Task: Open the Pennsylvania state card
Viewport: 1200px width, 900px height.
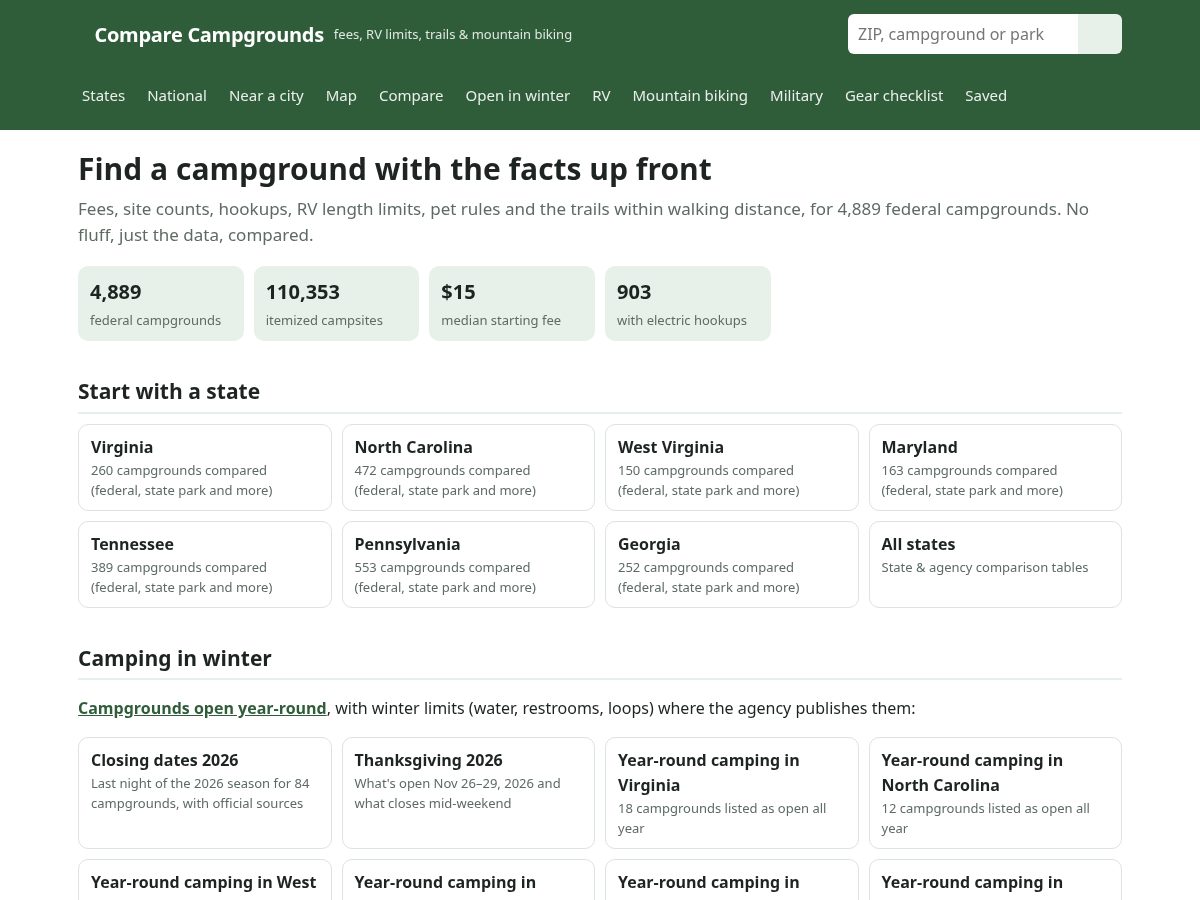Action: 468,564
